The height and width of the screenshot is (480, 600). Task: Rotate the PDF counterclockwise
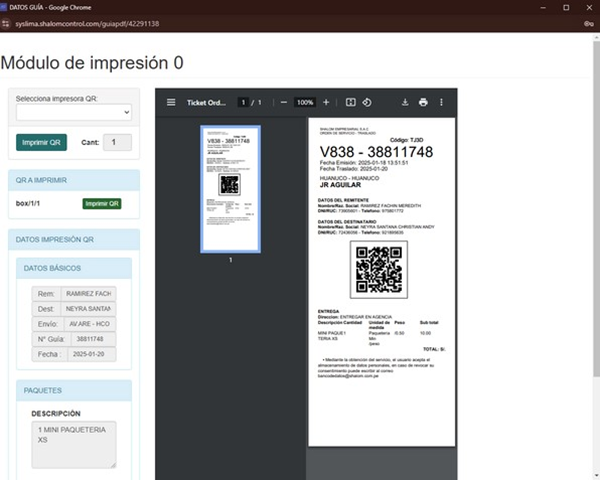coord(367,102)
